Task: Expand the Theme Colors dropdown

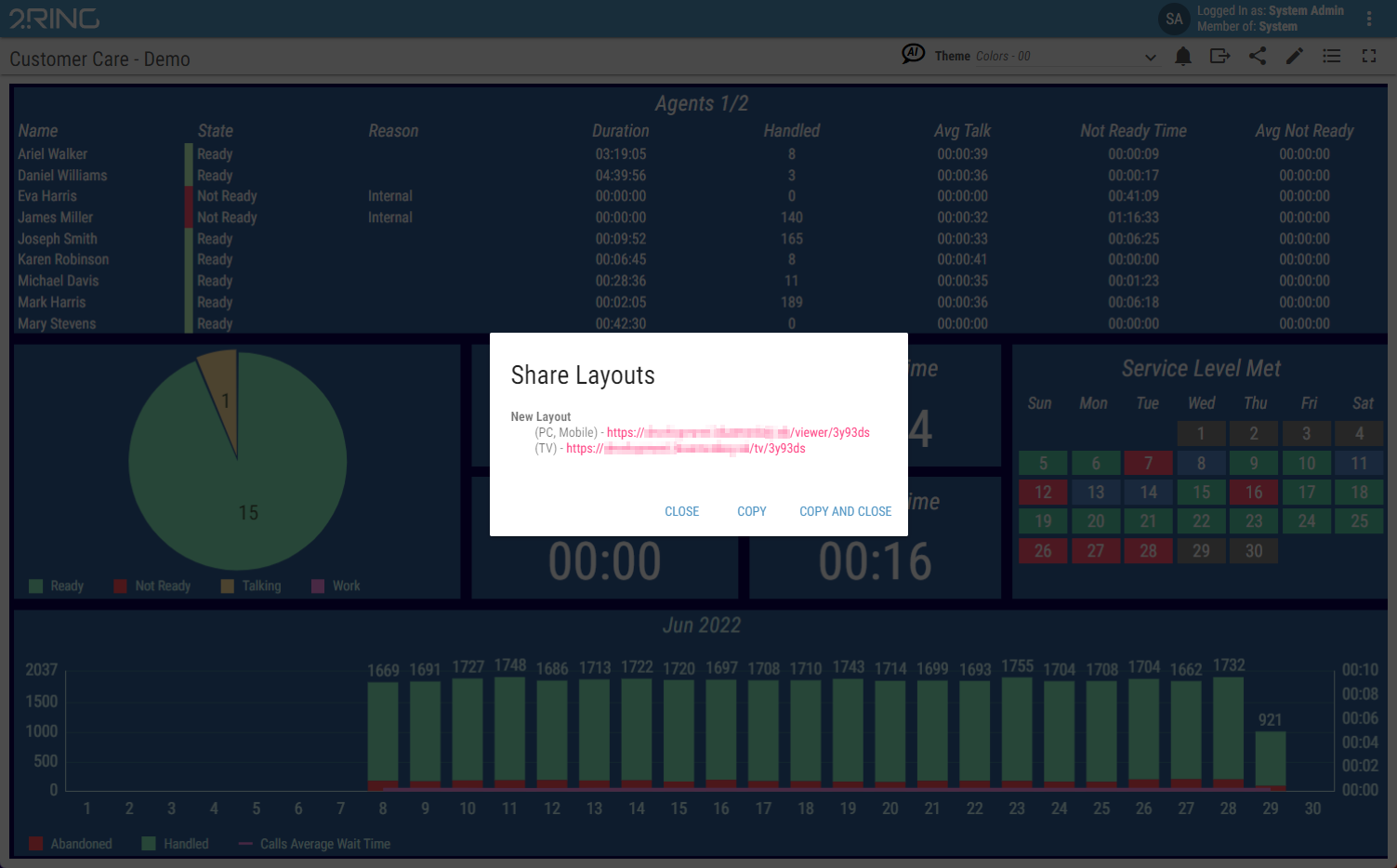Action: (x=1150, y=57)
